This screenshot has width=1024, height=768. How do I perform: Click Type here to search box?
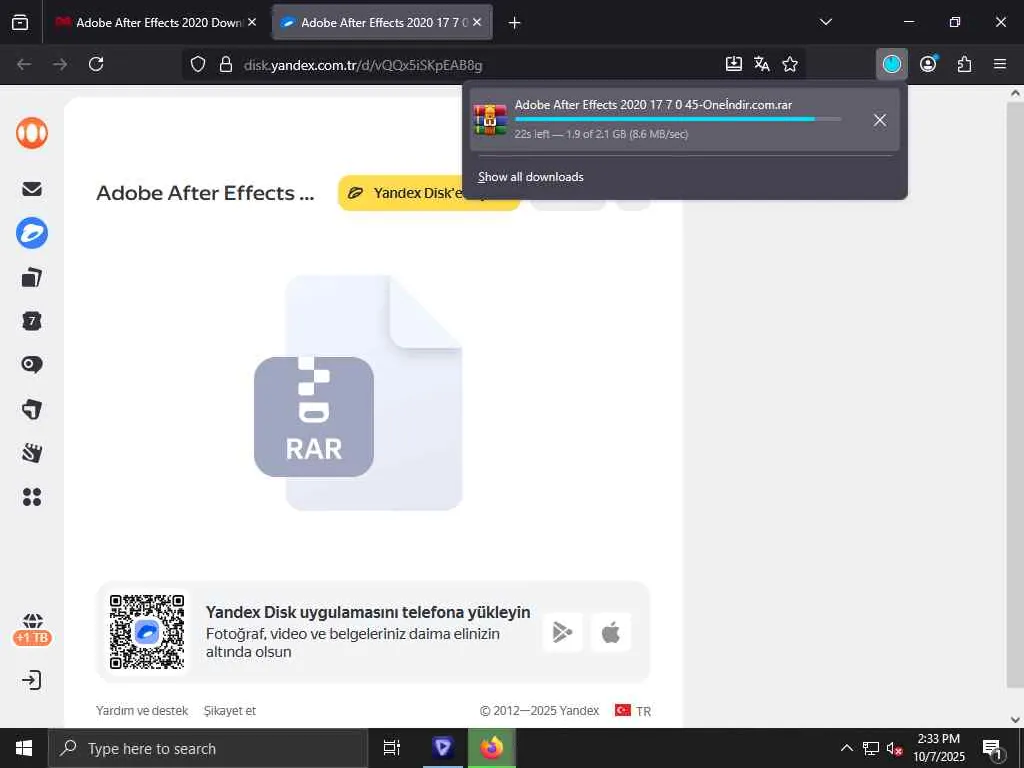(x=208, y=748)
